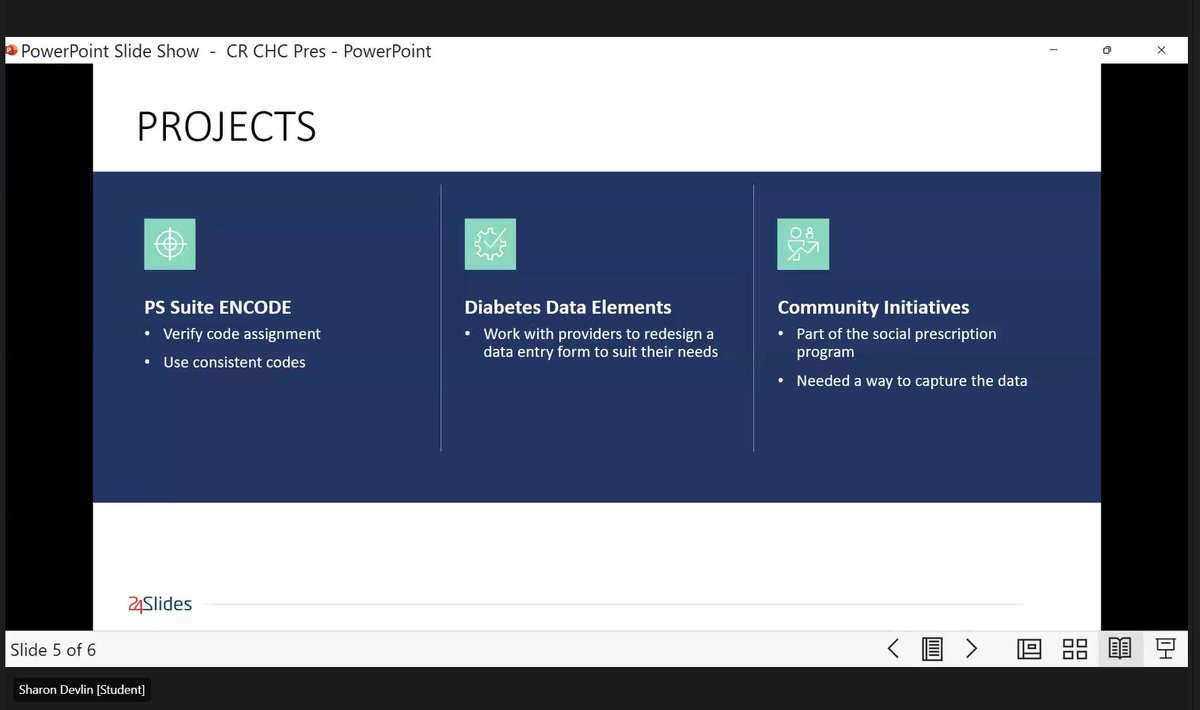Advance to next slide arrow
This screenshot has height=710, width=1200.
pos(971,649)
